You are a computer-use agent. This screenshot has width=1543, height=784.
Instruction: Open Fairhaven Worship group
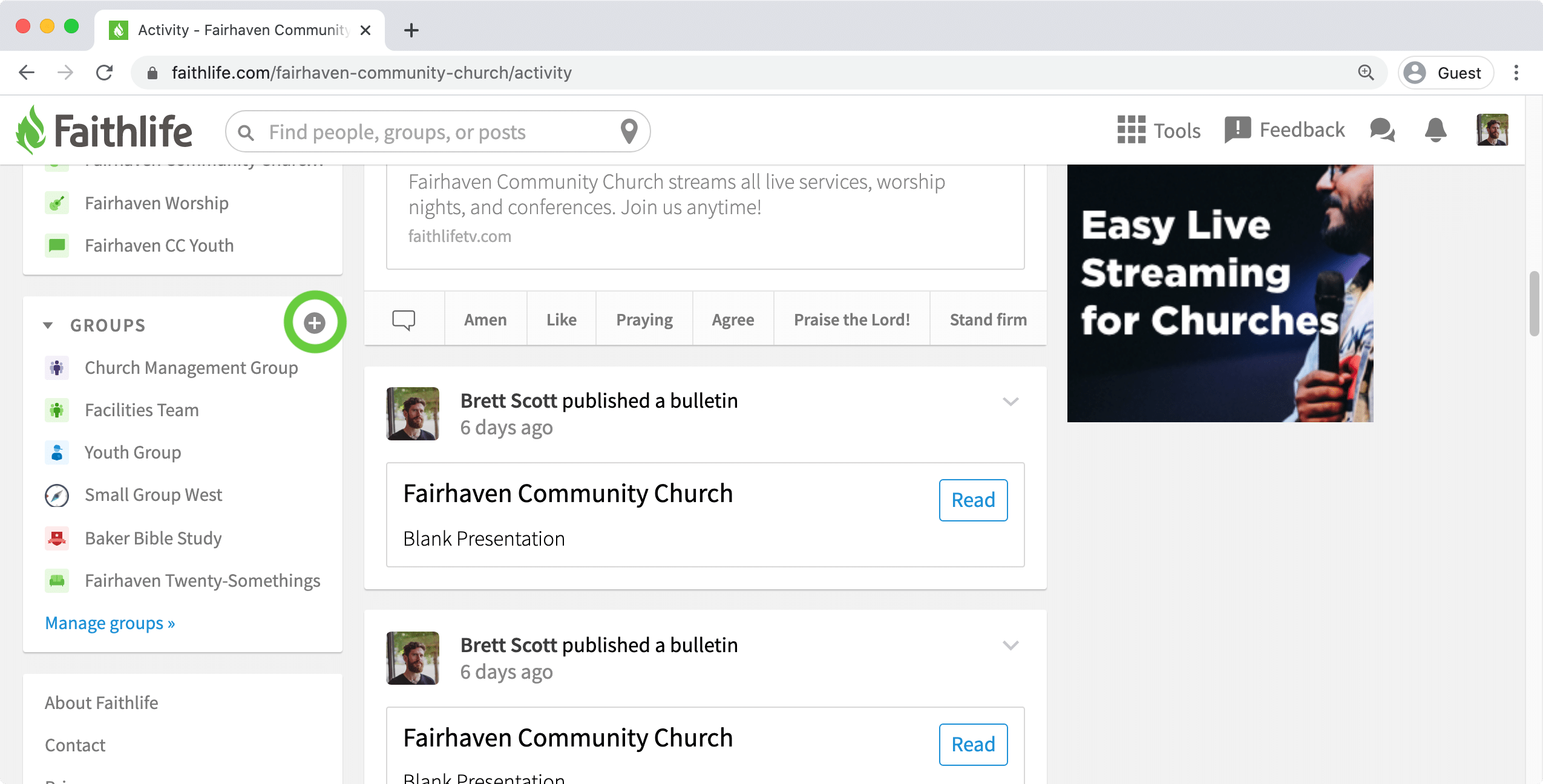[157, 203]
